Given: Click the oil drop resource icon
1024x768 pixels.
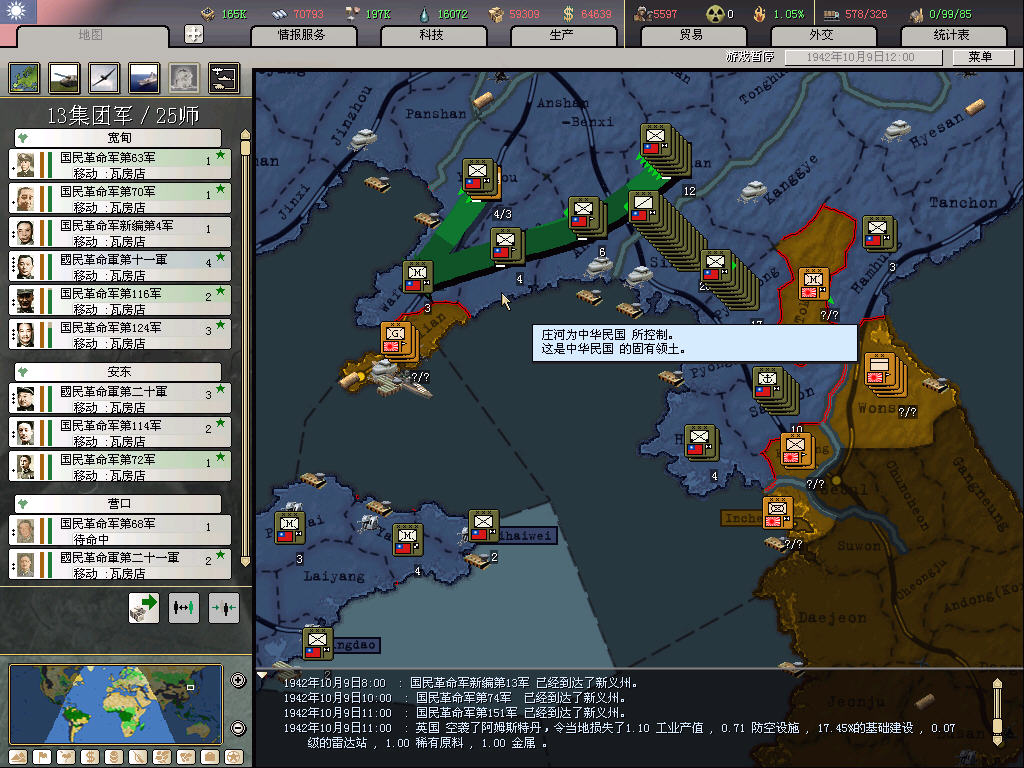Looking at the screenshot, I should coord(424,14).
